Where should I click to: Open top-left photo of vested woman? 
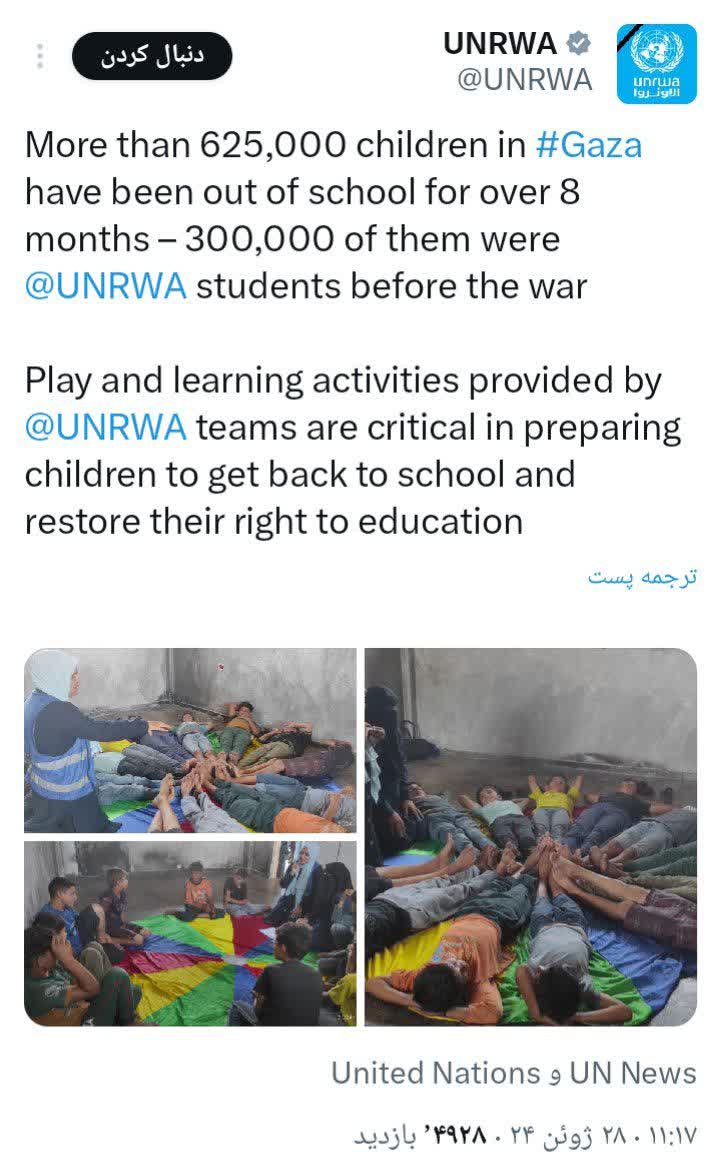190,740
